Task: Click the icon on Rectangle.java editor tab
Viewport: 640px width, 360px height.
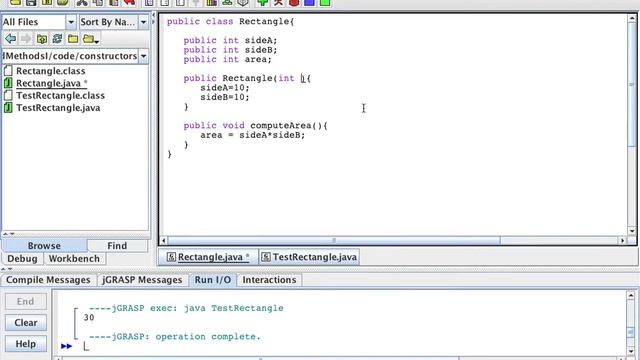Action: point(171,257)
